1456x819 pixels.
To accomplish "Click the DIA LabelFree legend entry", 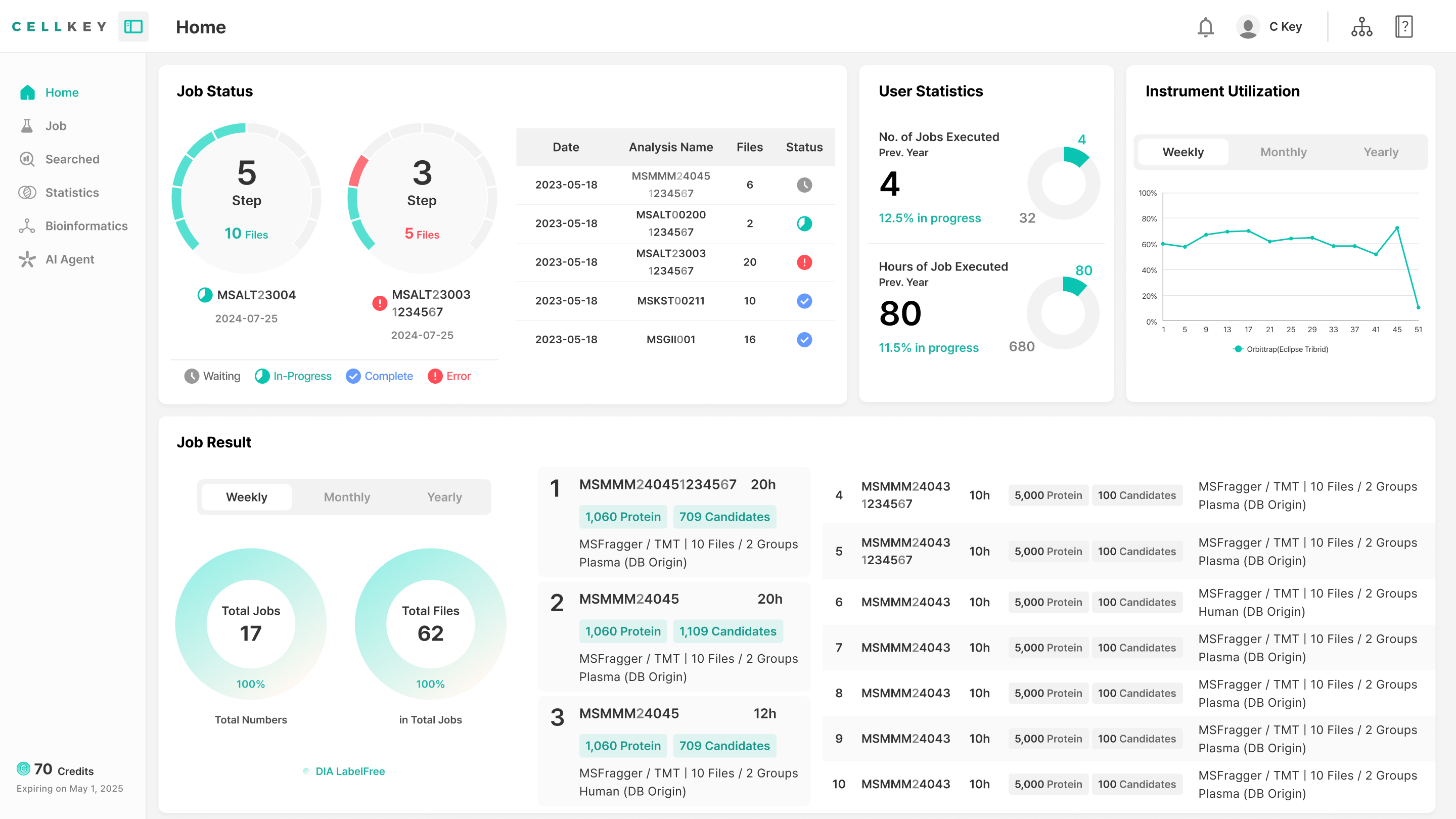I will tap(344, 771).
